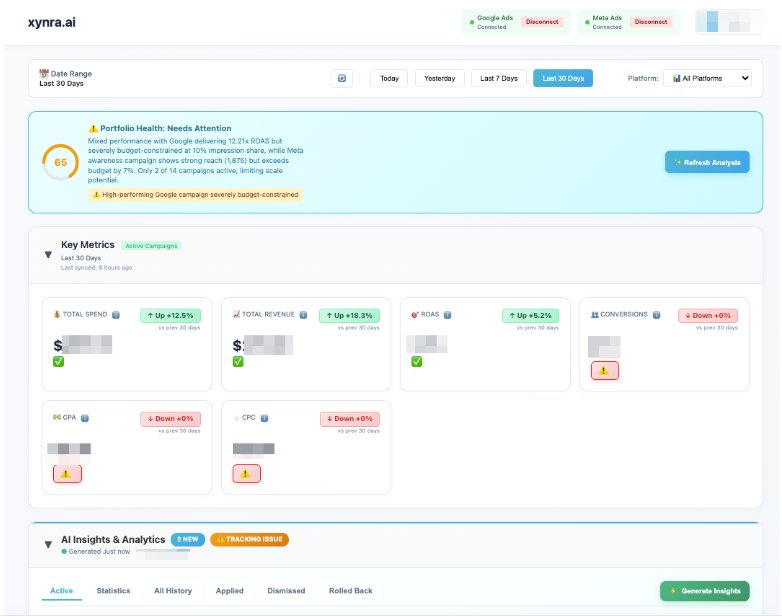Open Total Spend info icon
This screenshot has height=616, width=782.
tap(116, 315)
